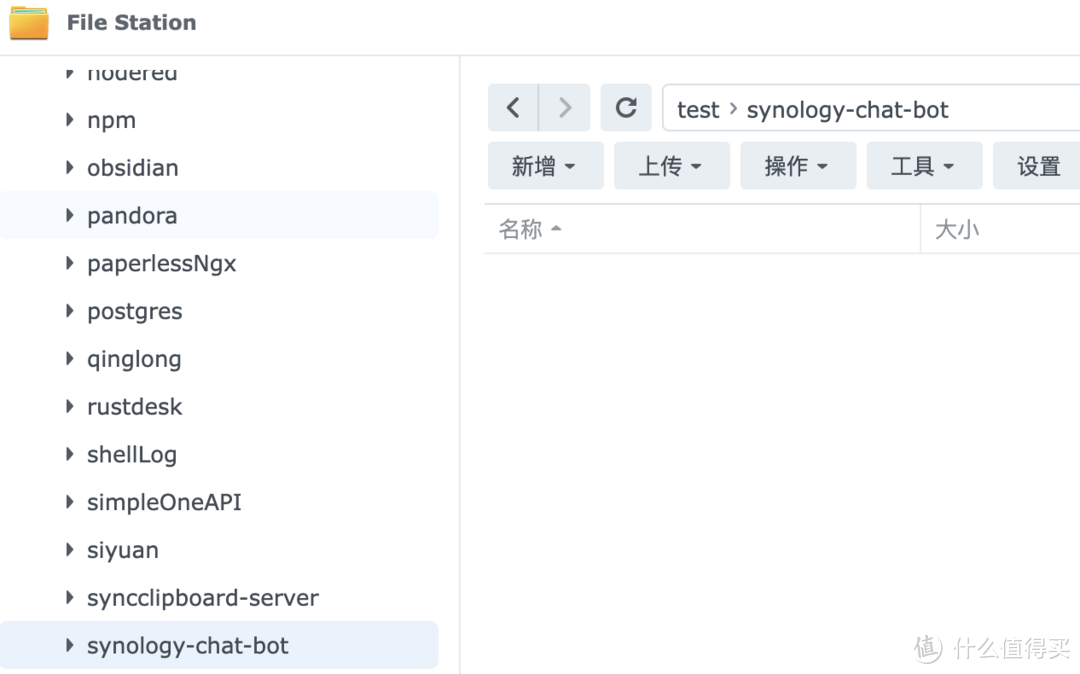1080x674 pixels.
Task: Click the refresh icon in the toolbar
Action: pyautogui.click(x=626, y=107)
